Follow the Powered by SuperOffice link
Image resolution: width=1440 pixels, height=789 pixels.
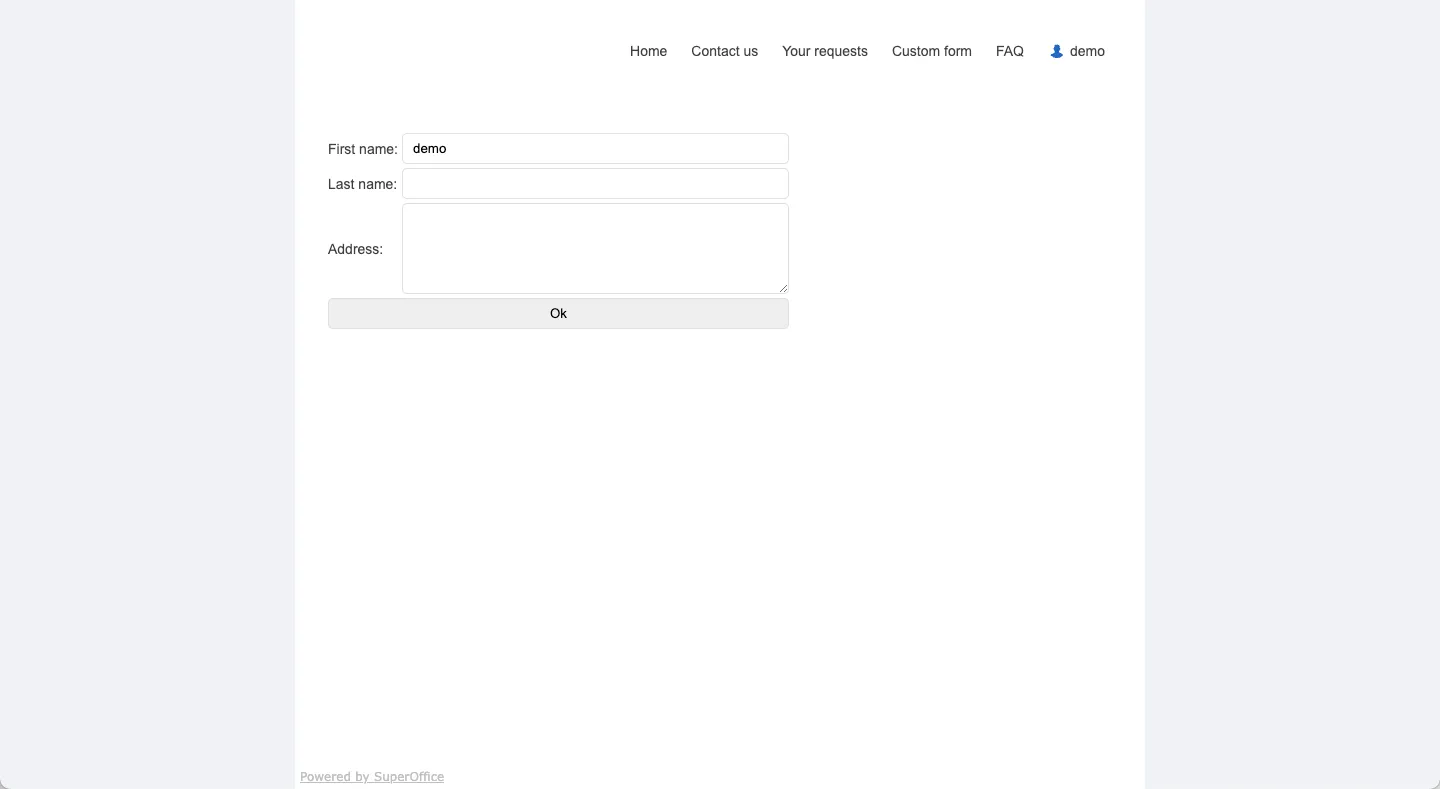click(372, 777)
